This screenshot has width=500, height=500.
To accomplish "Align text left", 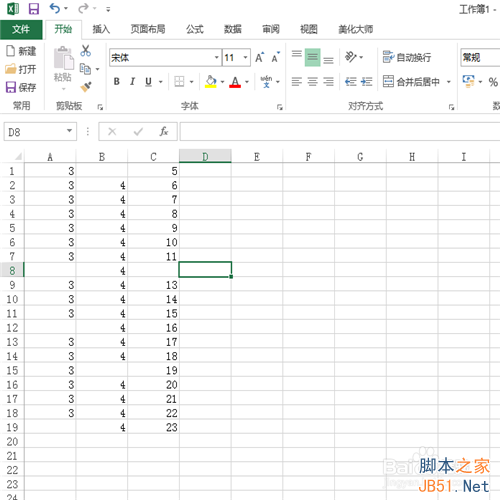I will click(x=297, y=82).
